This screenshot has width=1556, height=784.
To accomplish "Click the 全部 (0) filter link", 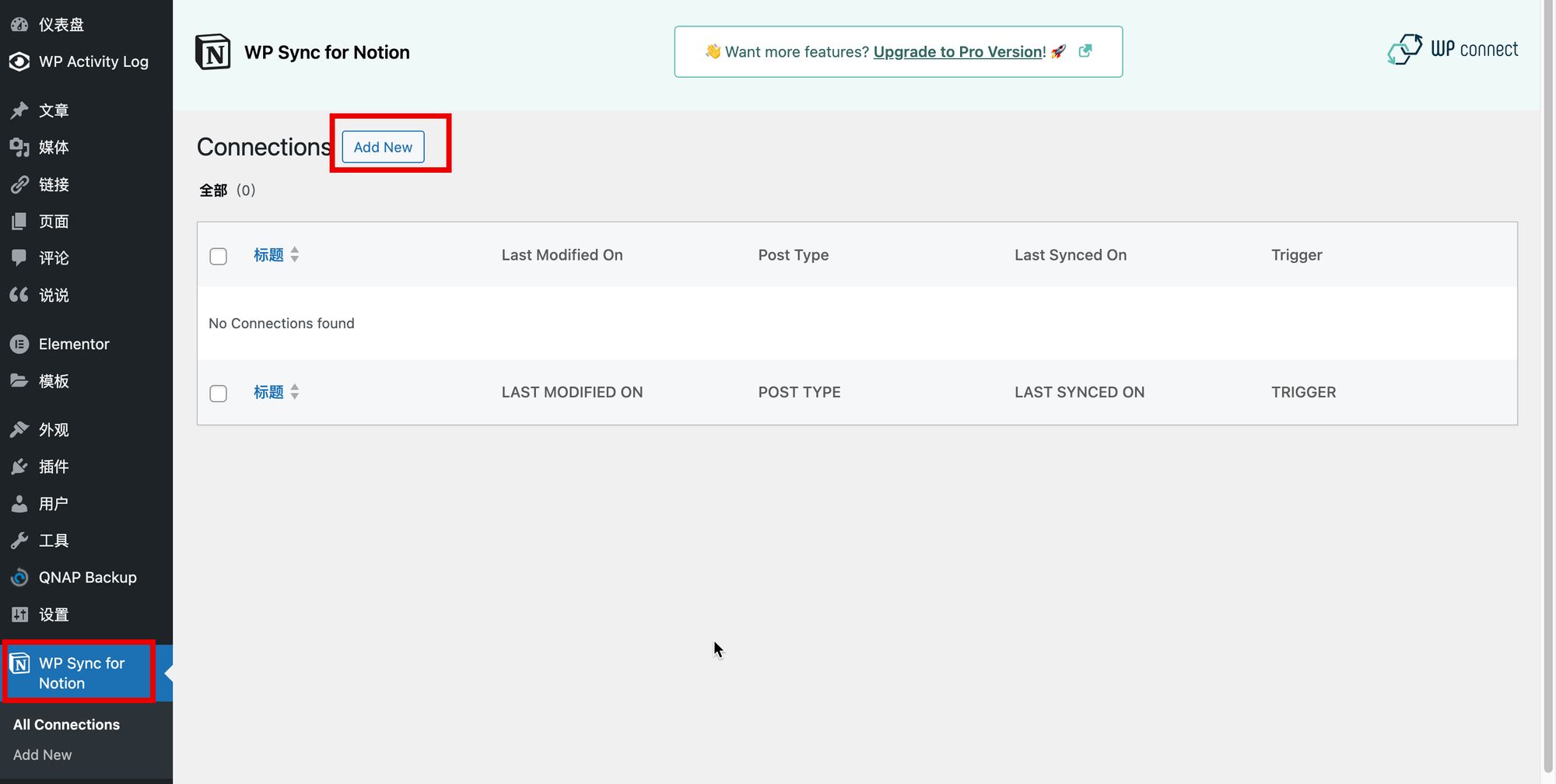I will (227, 191).
